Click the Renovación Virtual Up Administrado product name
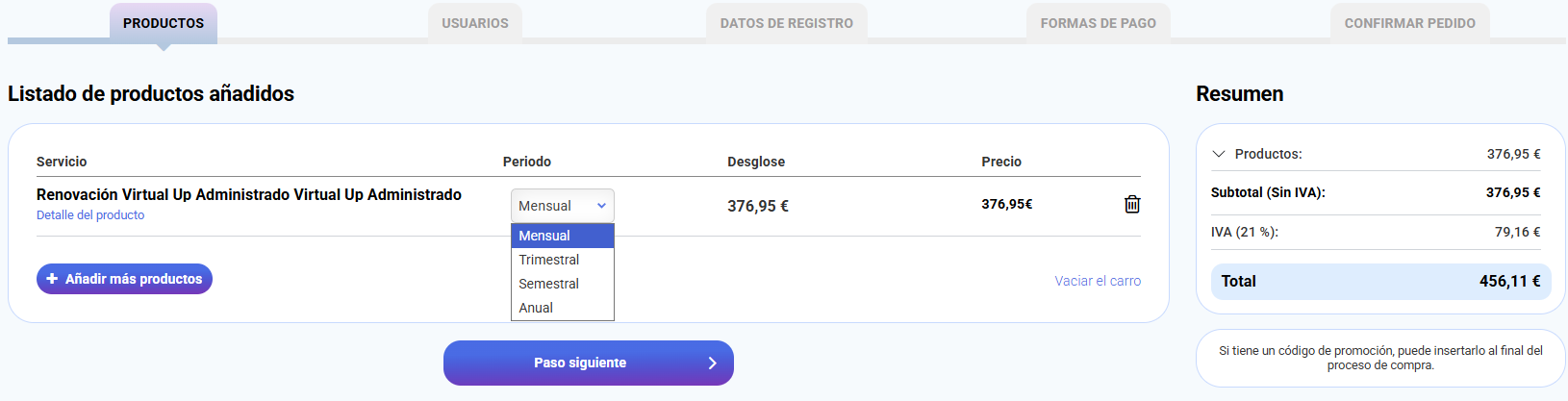The height and width of the screenshot is (401, 1568). (x=248, y=194)
